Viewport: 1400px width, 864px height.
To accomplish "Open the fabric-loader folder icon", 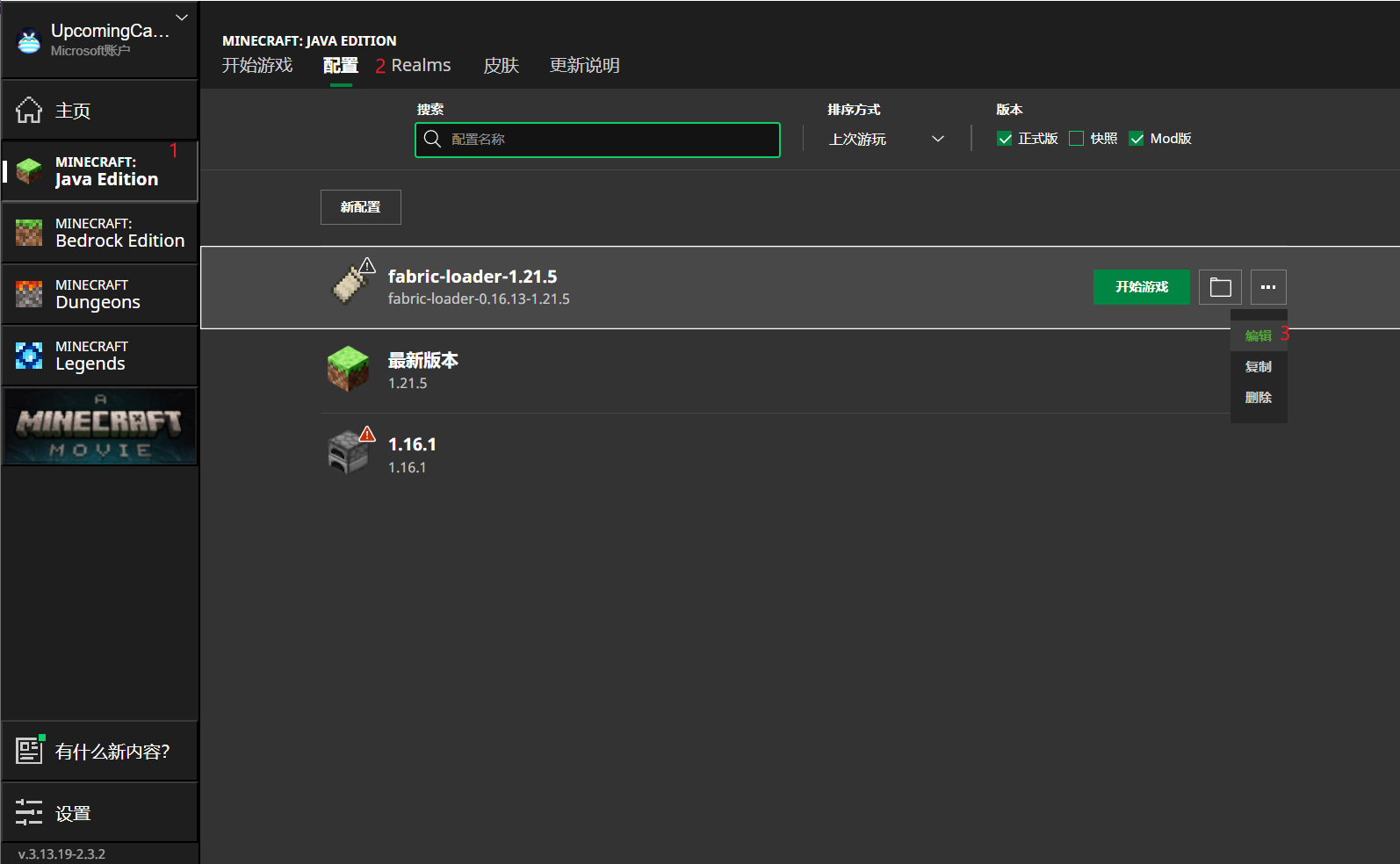I will click(x=1220, y=287).
